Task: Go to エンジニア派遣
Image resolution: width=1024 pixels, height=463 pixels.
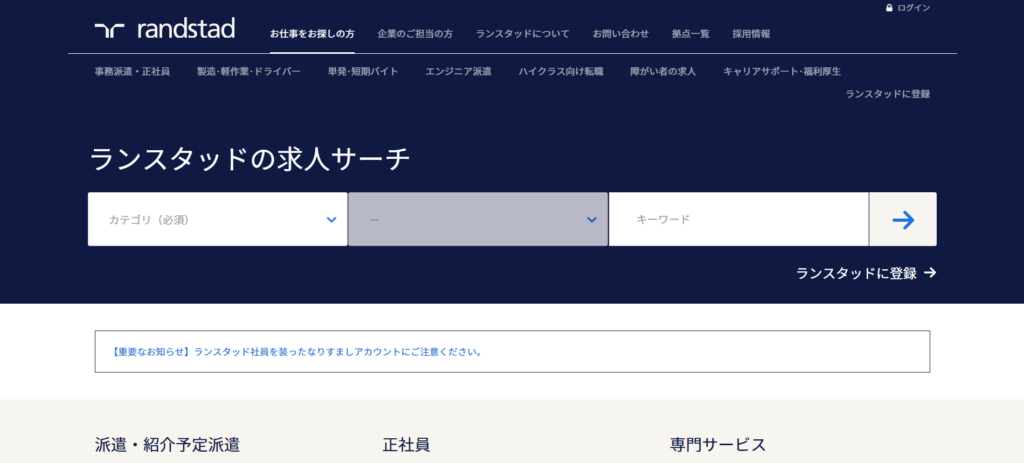Action: pyautogui.click(x=458, y=72)
